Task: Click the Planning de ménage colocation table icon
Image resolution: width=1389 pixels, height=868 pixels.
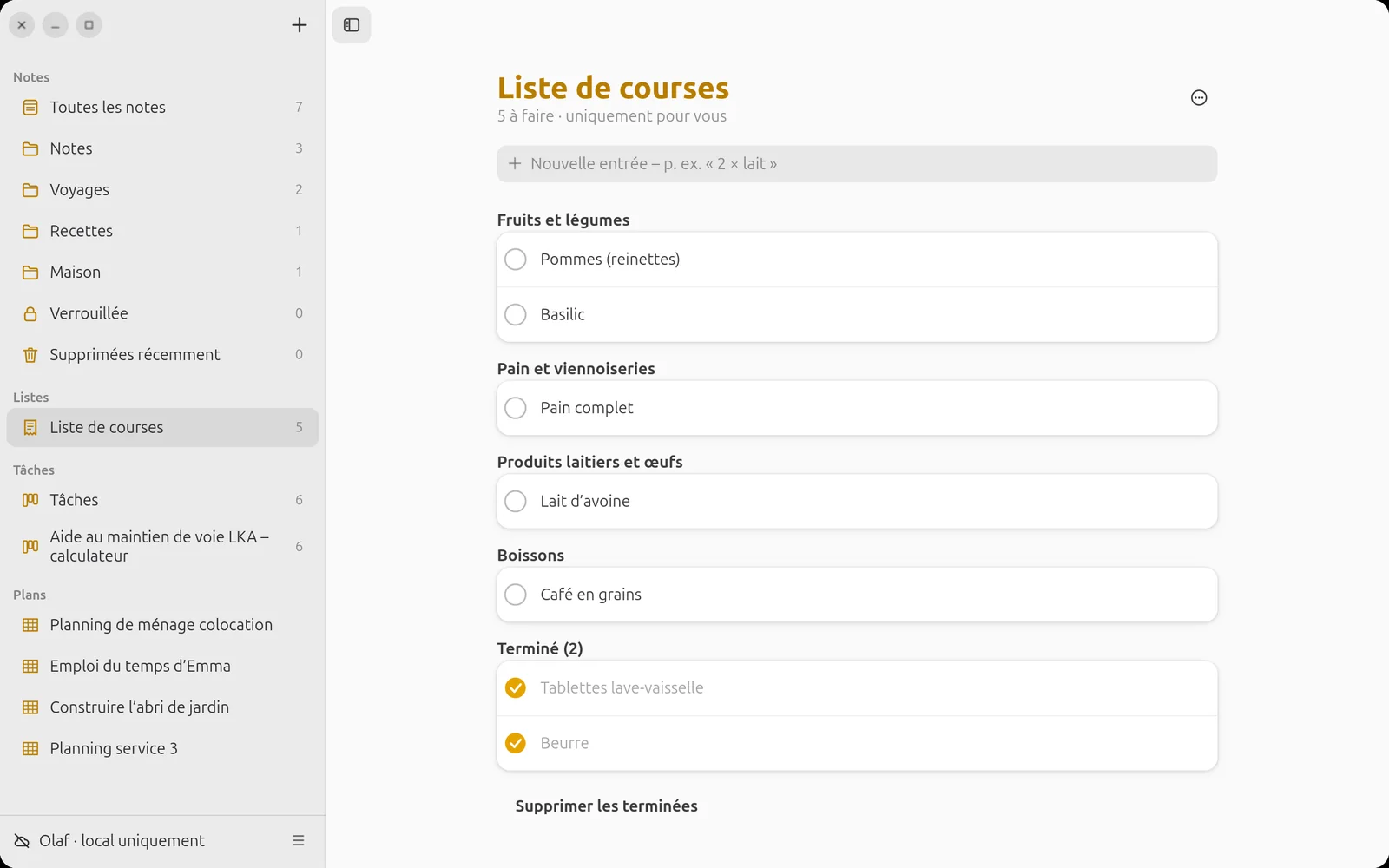Action: [x=30, y=625]
